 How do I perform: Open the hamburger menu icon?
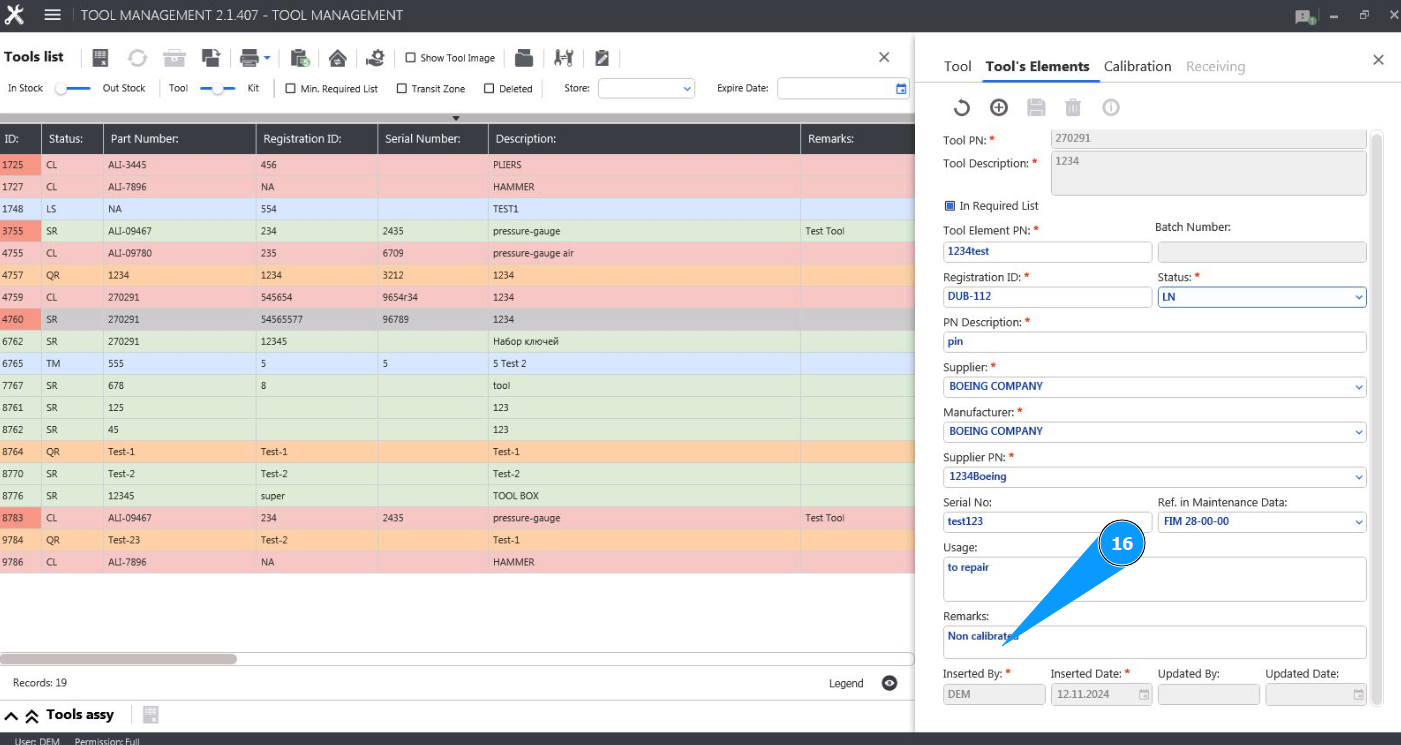(x=53, y=15)
